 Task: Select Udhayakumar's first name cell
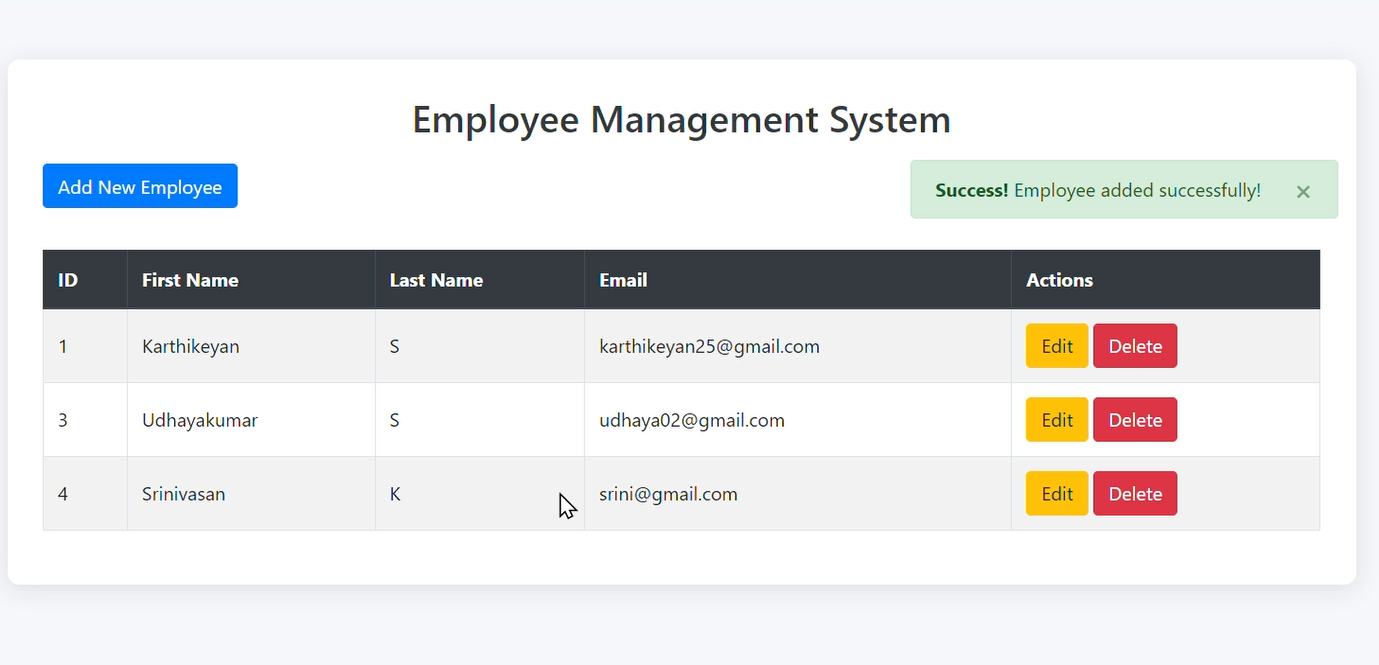(x=200, y=419)
